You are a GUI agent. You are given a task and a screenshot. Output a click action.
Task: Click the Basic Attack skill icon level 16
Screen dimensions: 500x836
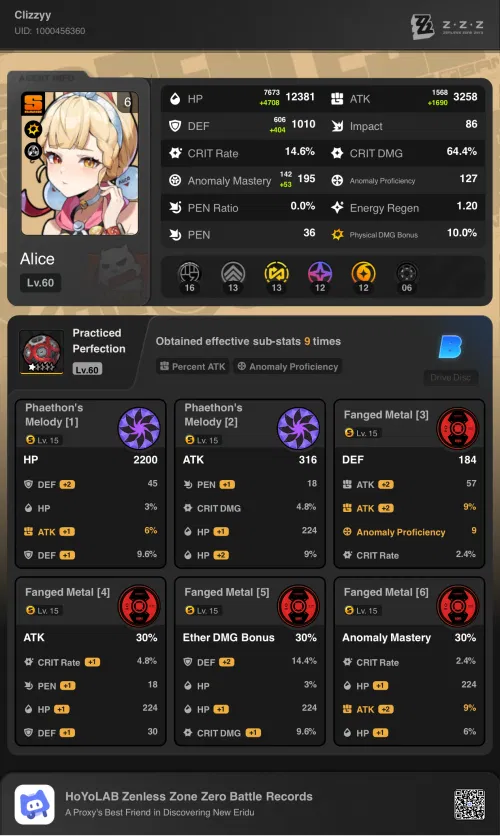189,275
